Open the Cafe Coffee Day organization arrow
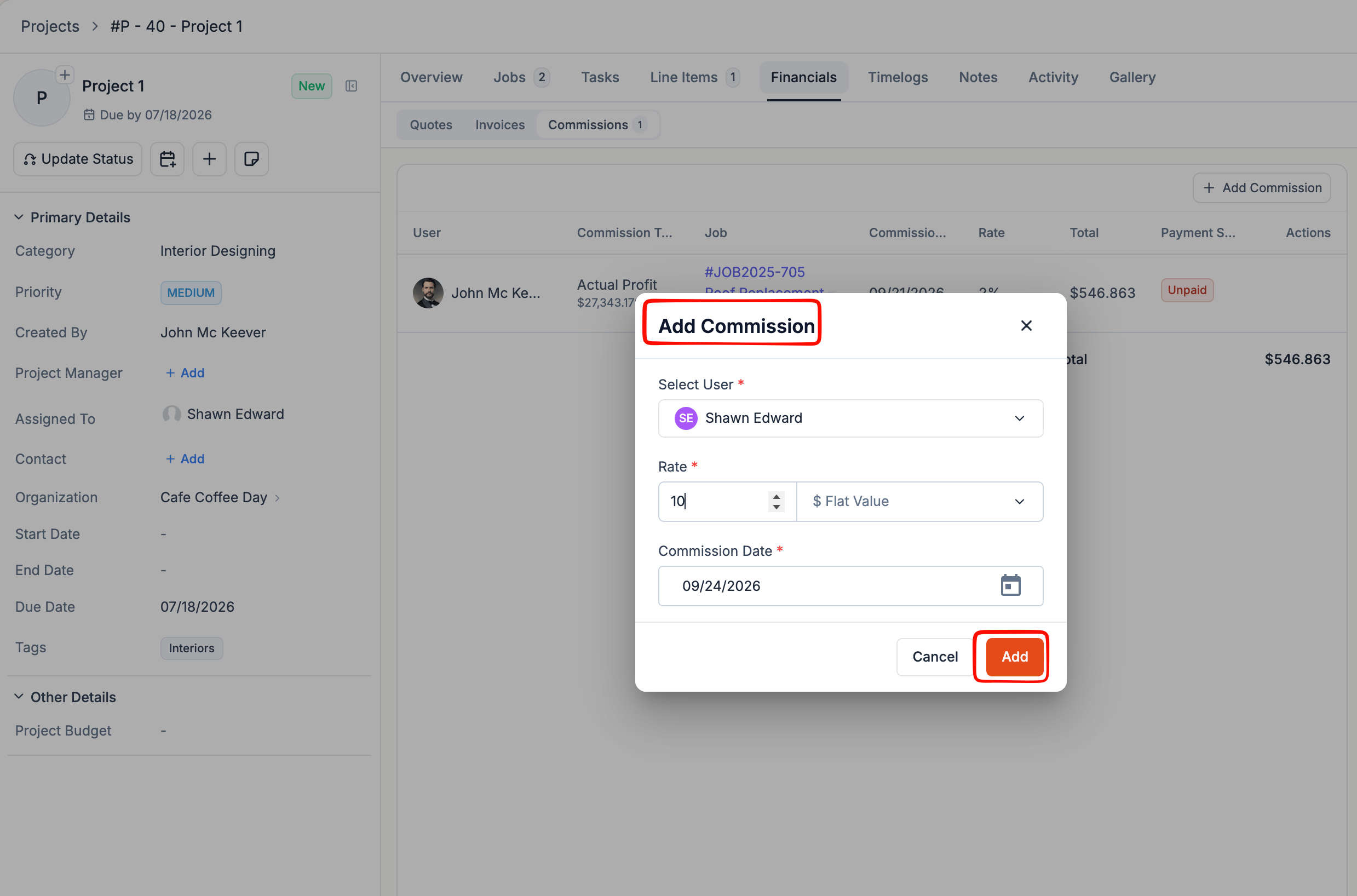The image size is (1357, 896). click(277, 498)
